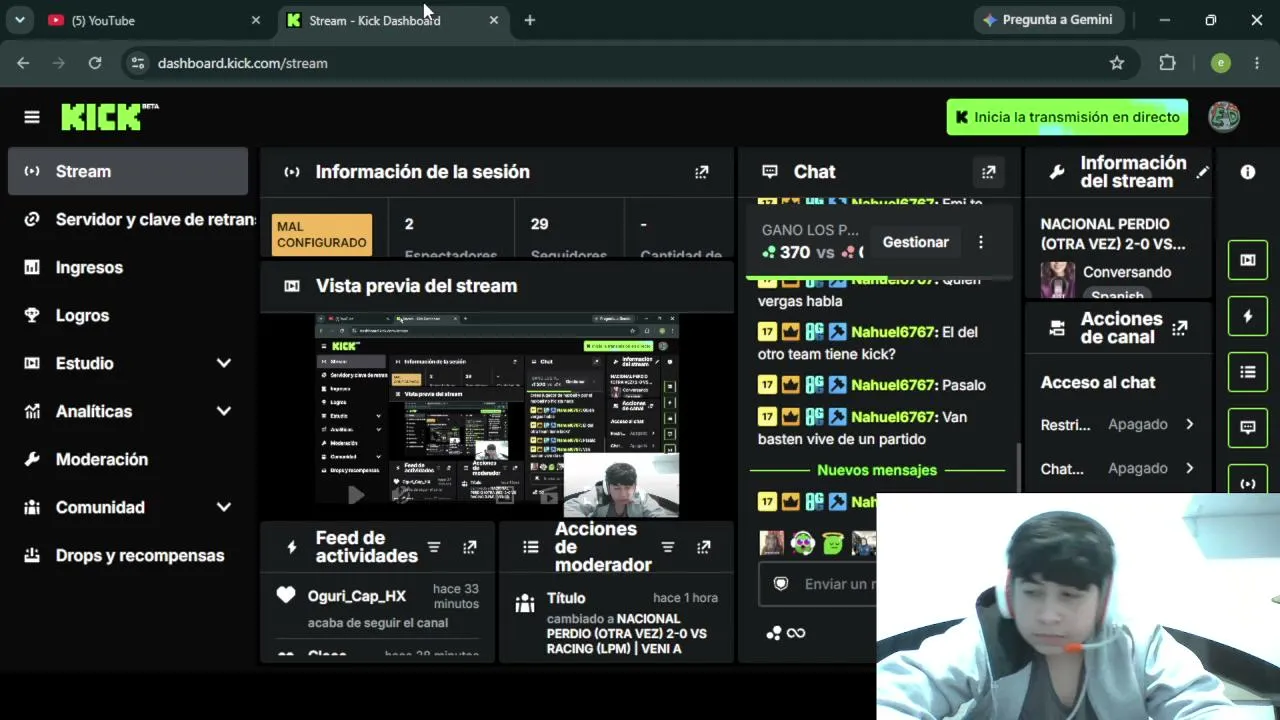1280x720 pixels.
Task: Pop out the Acciones de moderador panel
Action: [x=704, y=547]
